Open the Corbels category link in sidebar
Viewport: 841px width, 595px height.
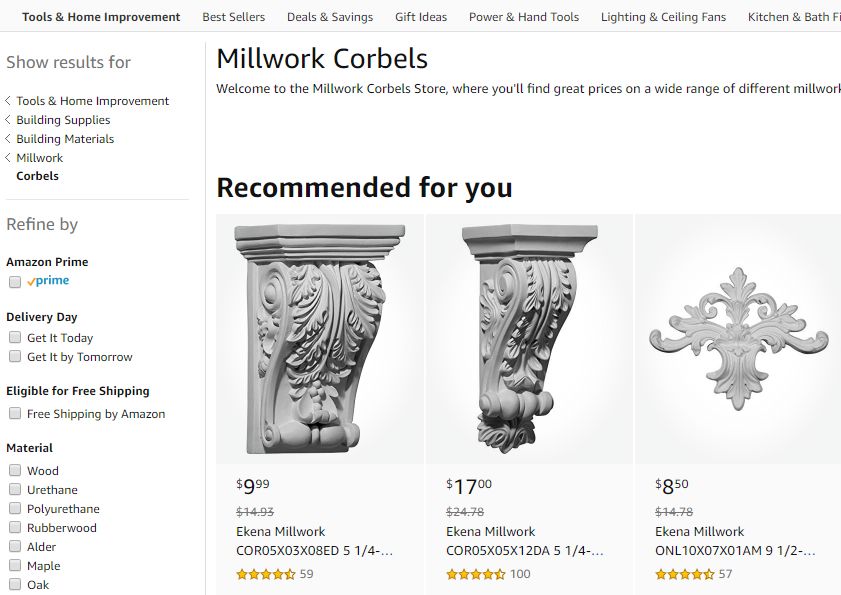(37, 175)
